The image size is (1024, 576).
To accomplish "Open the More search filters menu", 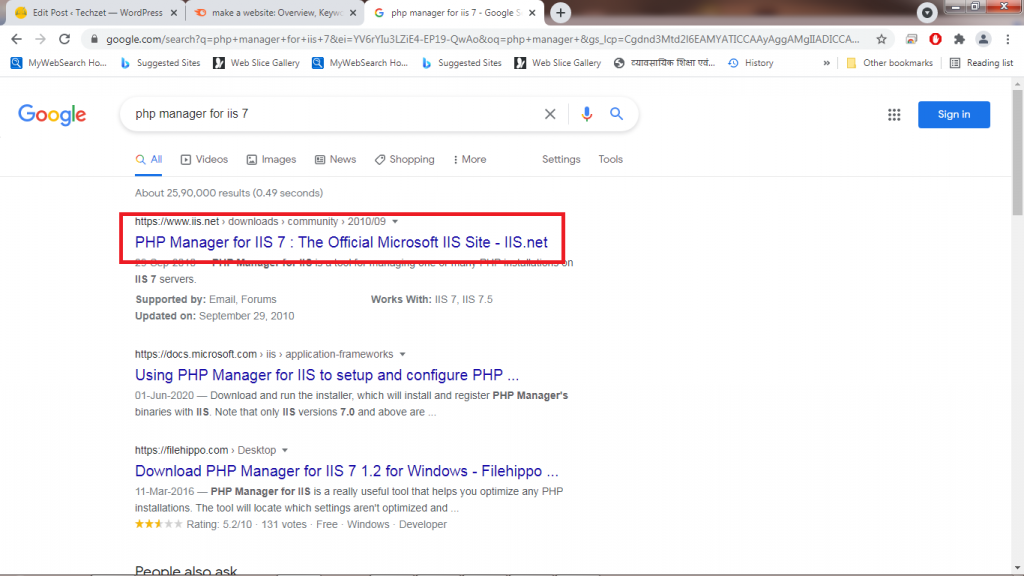I will tap(469, 159).
